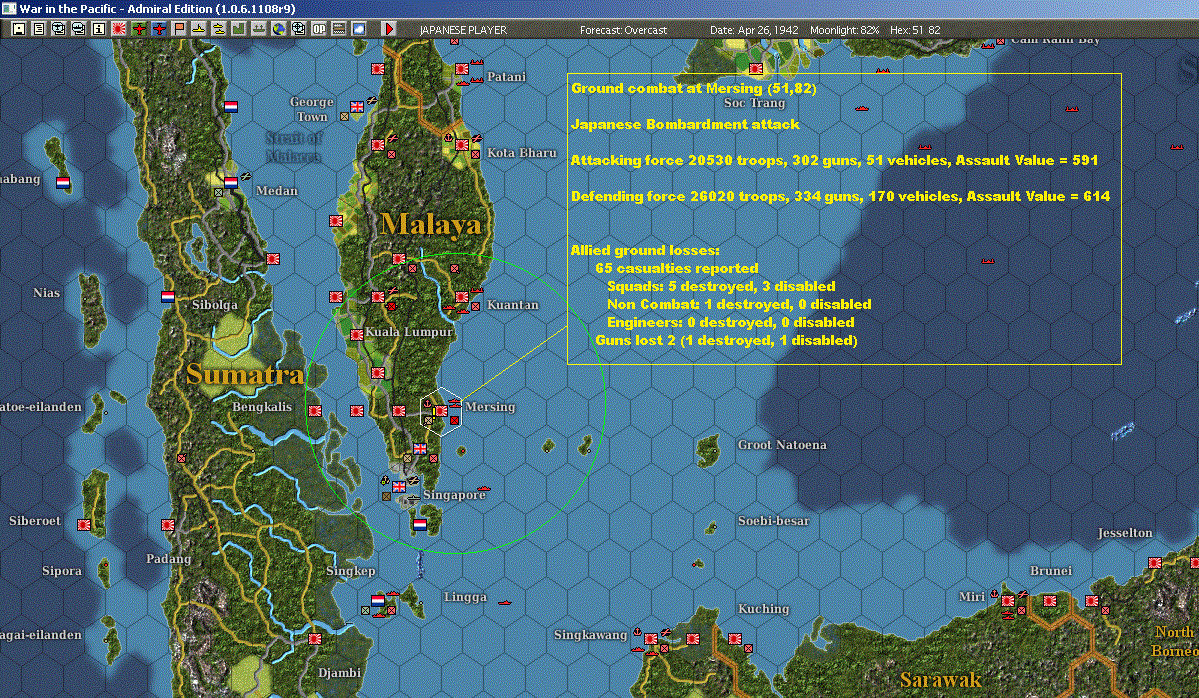The width and height of the screenshot is (1199, 698).
Task: Click the ship with arrows toolbar icon
Action: click(x=258, y=29)
